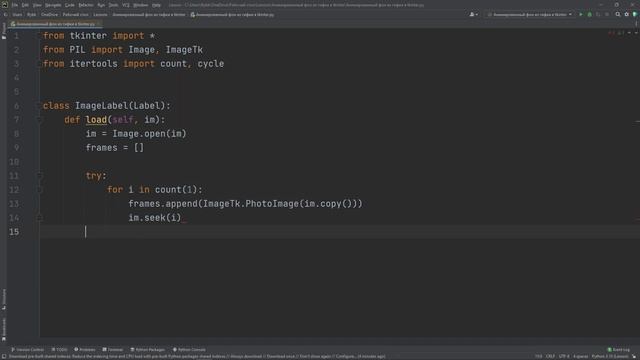Open the Refactor menu
This screenshot has height=360, width=640.
point(86,5)
